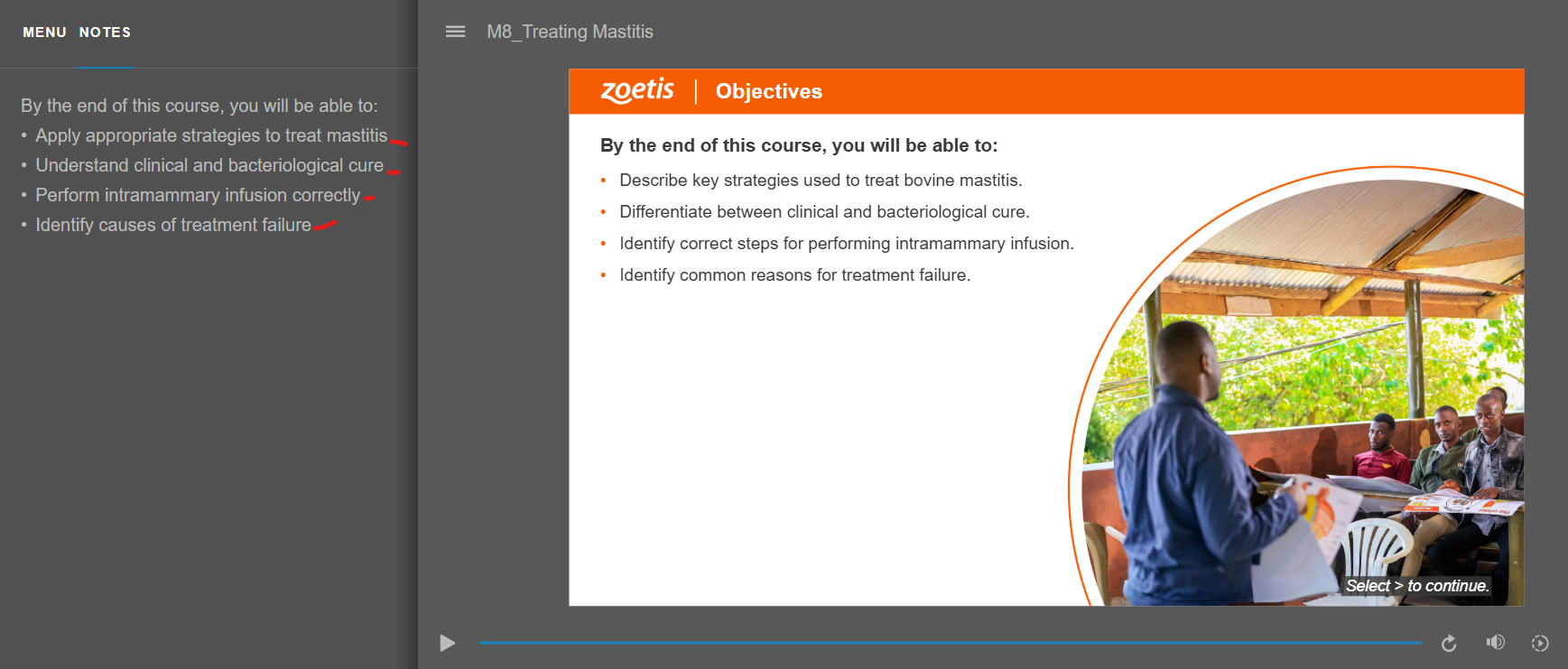Open the MENU tab in sidebar
The height and width of the screenshot is (669, 1568).
click(44, 33)
